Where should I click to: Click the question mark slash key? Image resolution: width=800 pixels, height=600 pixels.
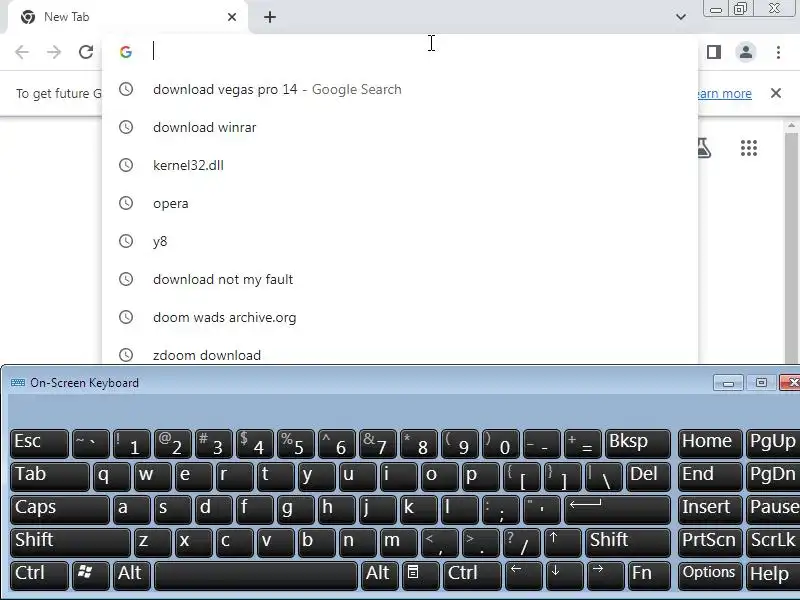(x=521, y=542)
